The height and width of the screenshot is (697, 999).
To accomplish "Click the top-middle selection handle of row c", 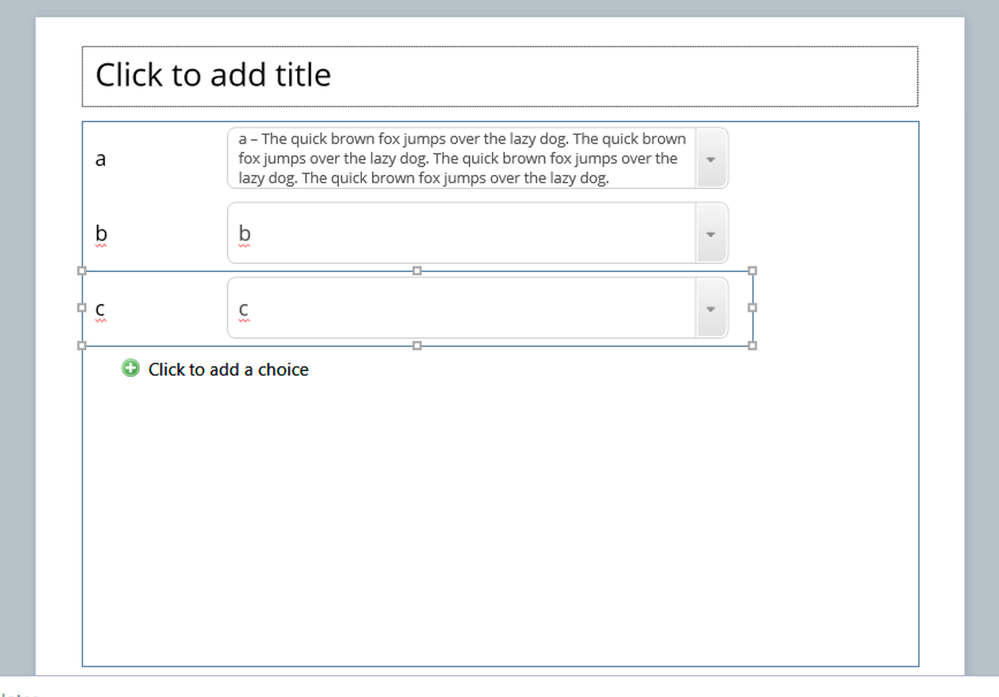I will tap(417, 271).
